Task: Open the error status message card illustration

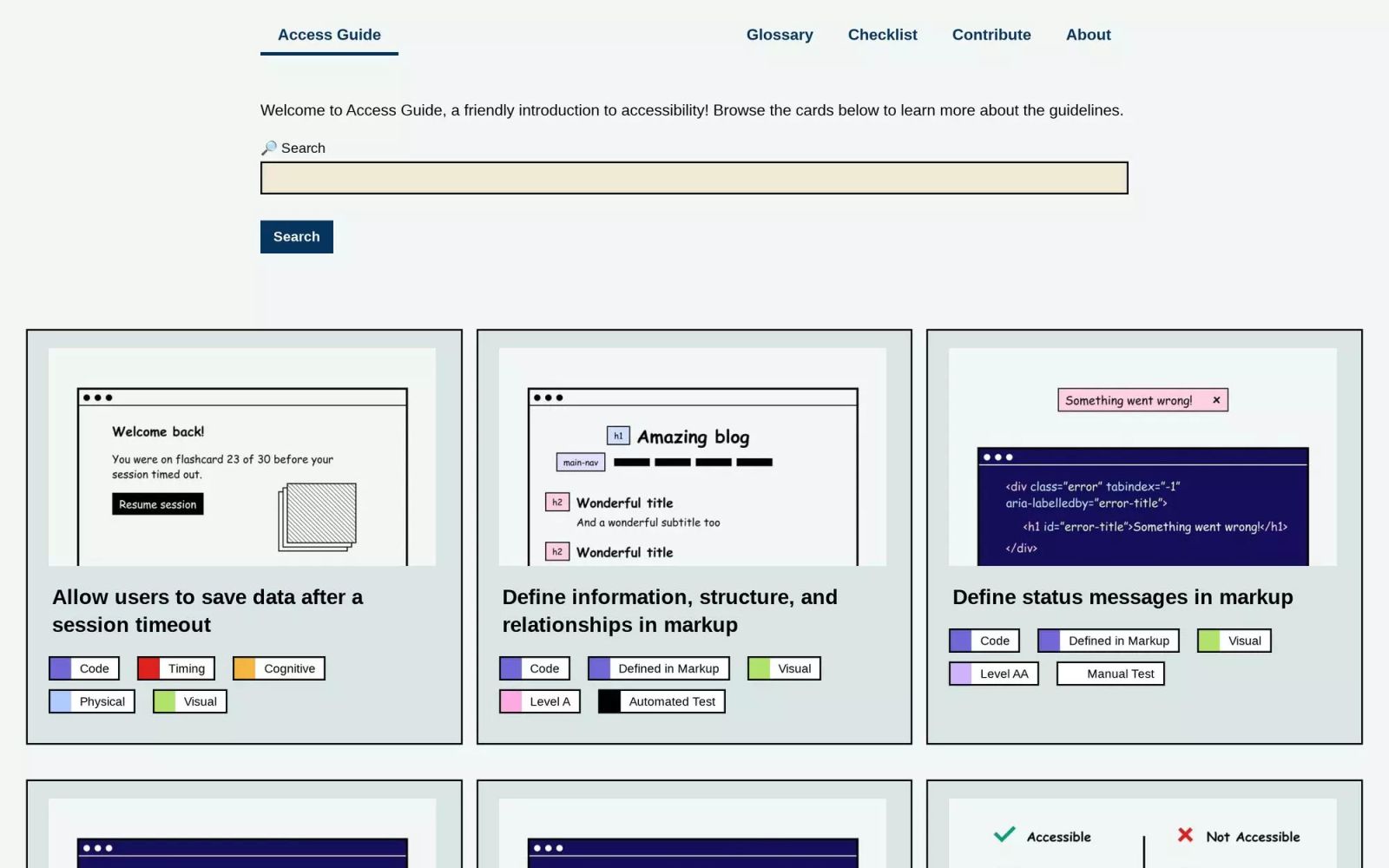Action: pos(1142,457)
